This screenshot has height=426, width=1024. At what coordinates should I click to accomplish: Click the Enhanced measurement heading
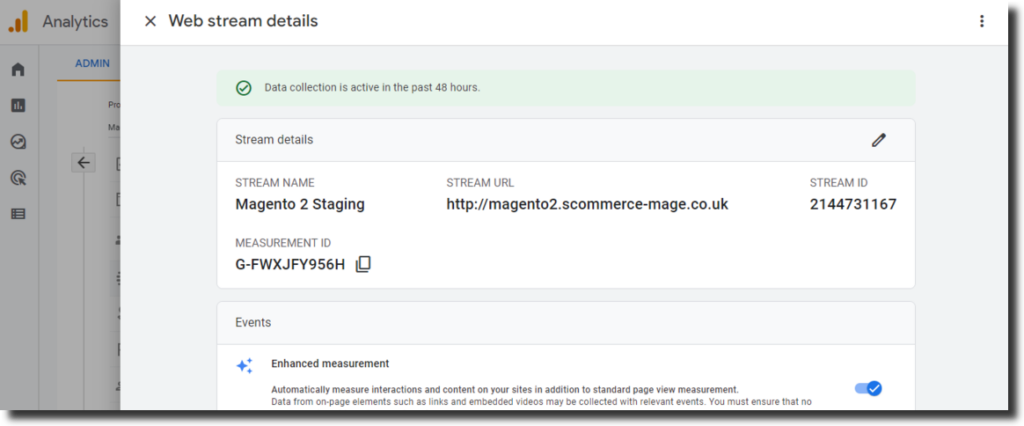330,363
